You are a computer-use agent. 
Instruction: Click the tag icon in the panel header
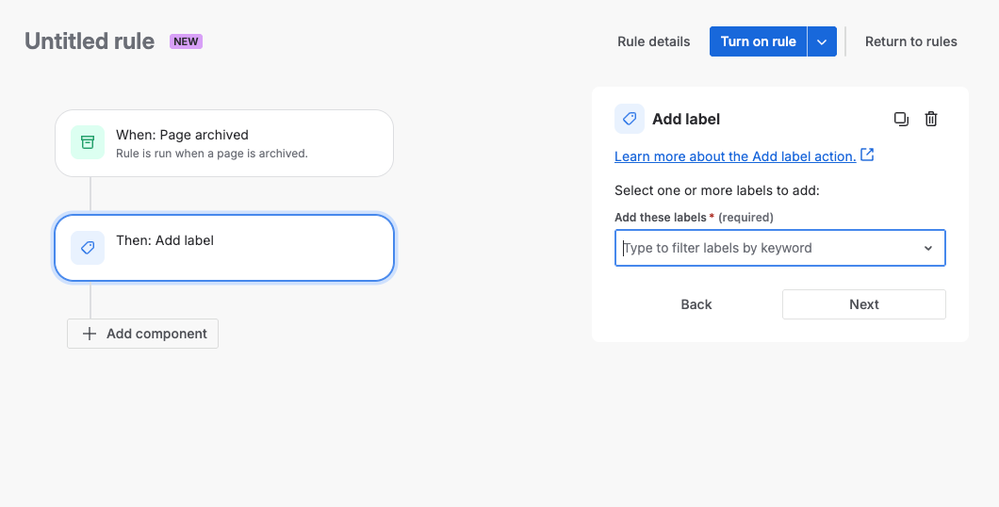pos(630,119)
